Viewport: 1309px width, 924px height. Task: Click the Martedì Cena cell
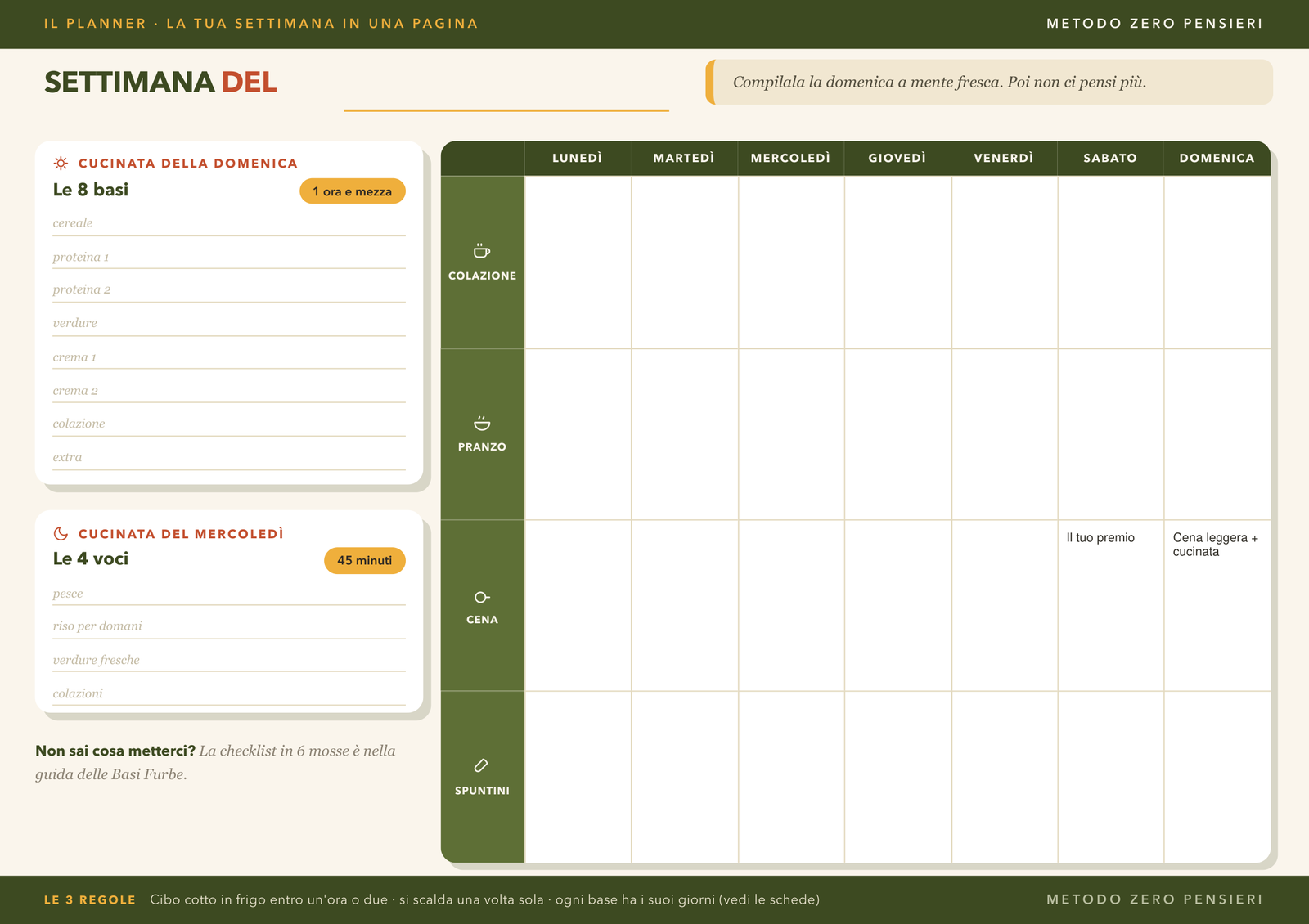click(684, 605)
